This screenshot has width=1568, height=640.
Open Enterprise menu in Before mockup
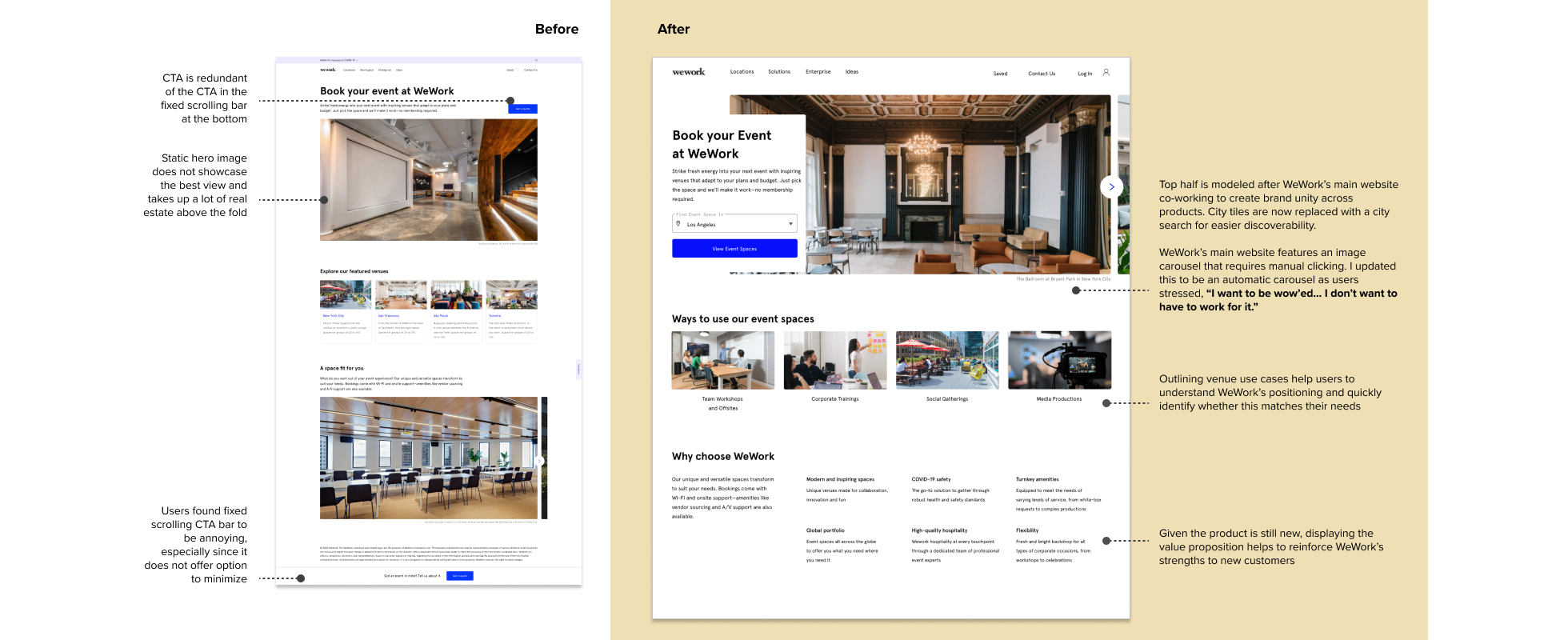pos(385,70)
